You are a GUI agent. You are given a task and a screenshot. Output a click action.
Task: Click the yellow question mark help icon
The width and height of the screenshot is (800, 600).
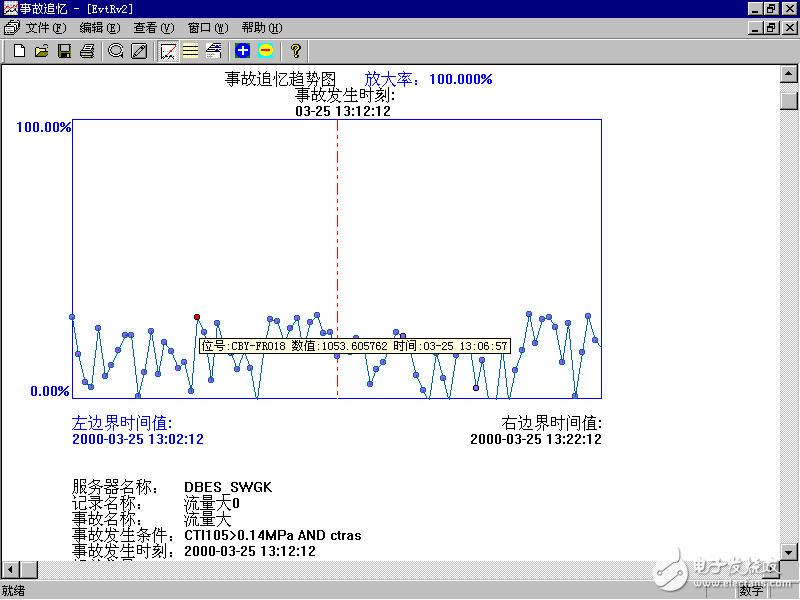[295, 50]
